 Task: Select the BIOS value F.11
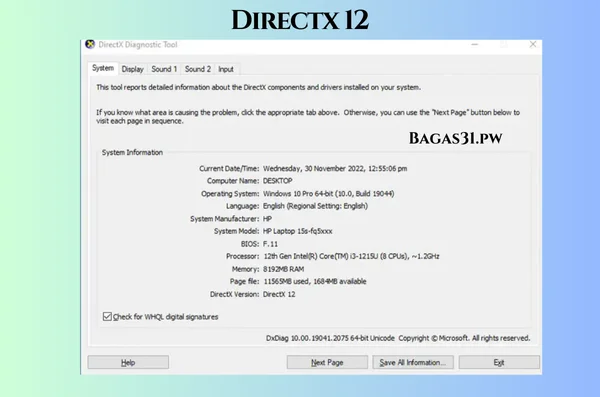[271, 244]
